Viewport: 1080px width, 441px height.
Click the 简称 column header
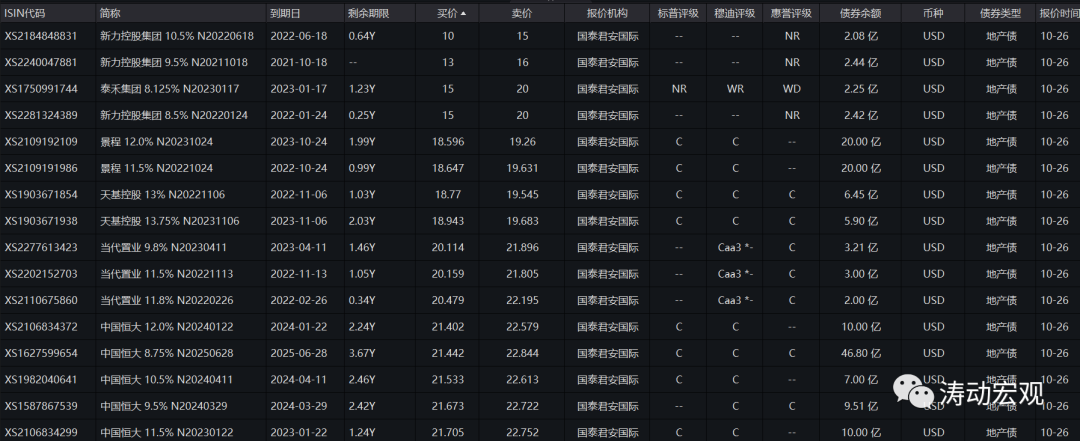pyautogui.click(x=111, y=14)
